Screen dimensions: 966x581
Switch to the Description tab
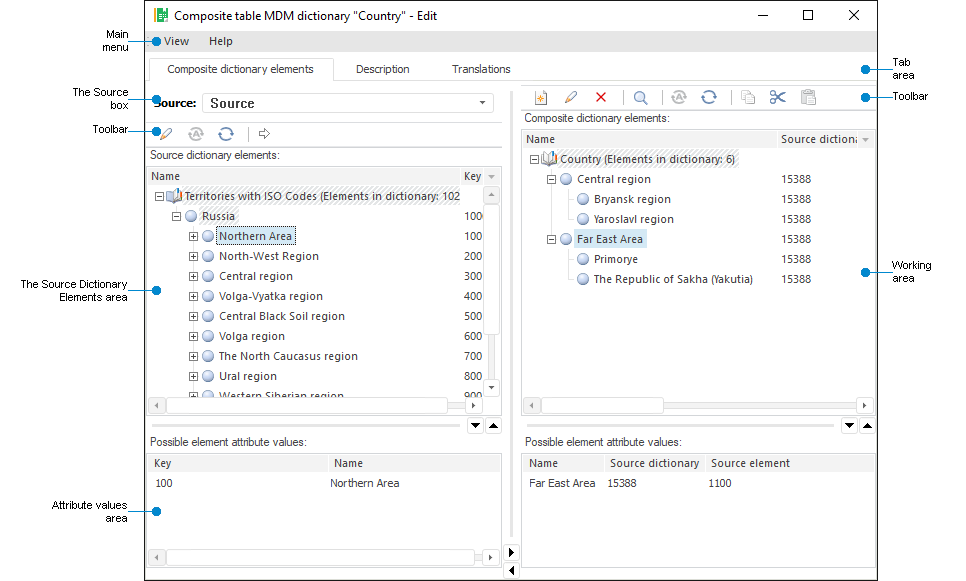coord(381,69)
